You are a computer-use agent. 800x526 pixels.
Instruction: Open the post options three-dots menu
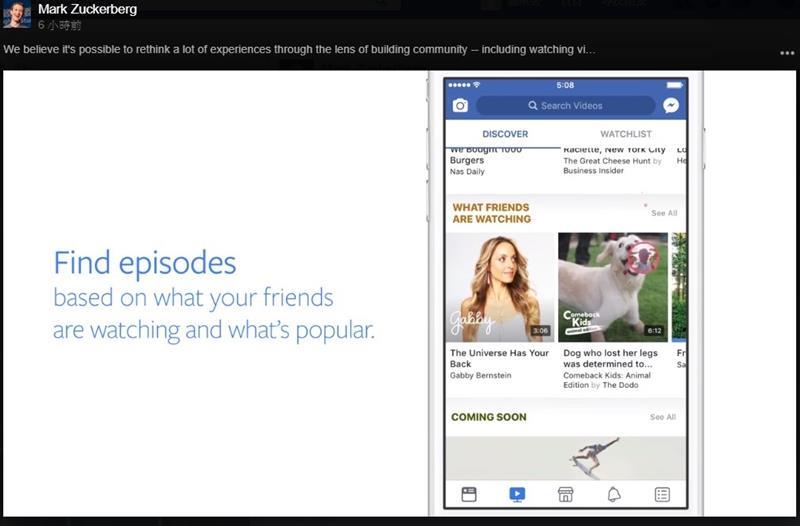click(x=787, y=53)
